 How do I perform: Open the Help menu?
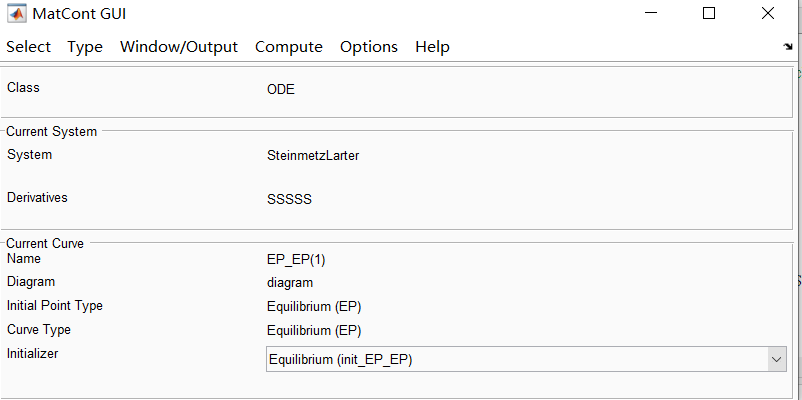coord(432,47)
